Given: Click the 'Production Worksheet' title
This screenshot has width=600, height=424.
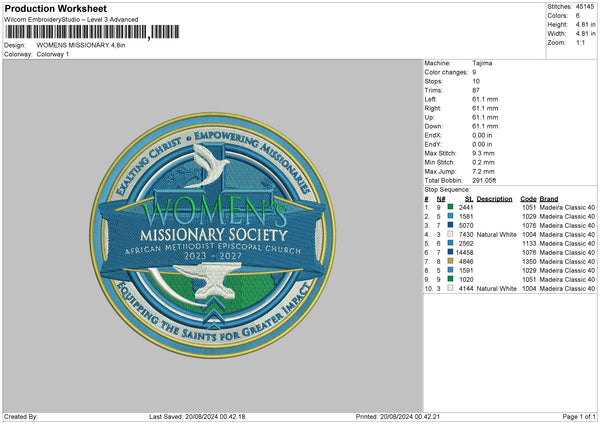Looking at the screenshot, I should [x=56, y=8].
